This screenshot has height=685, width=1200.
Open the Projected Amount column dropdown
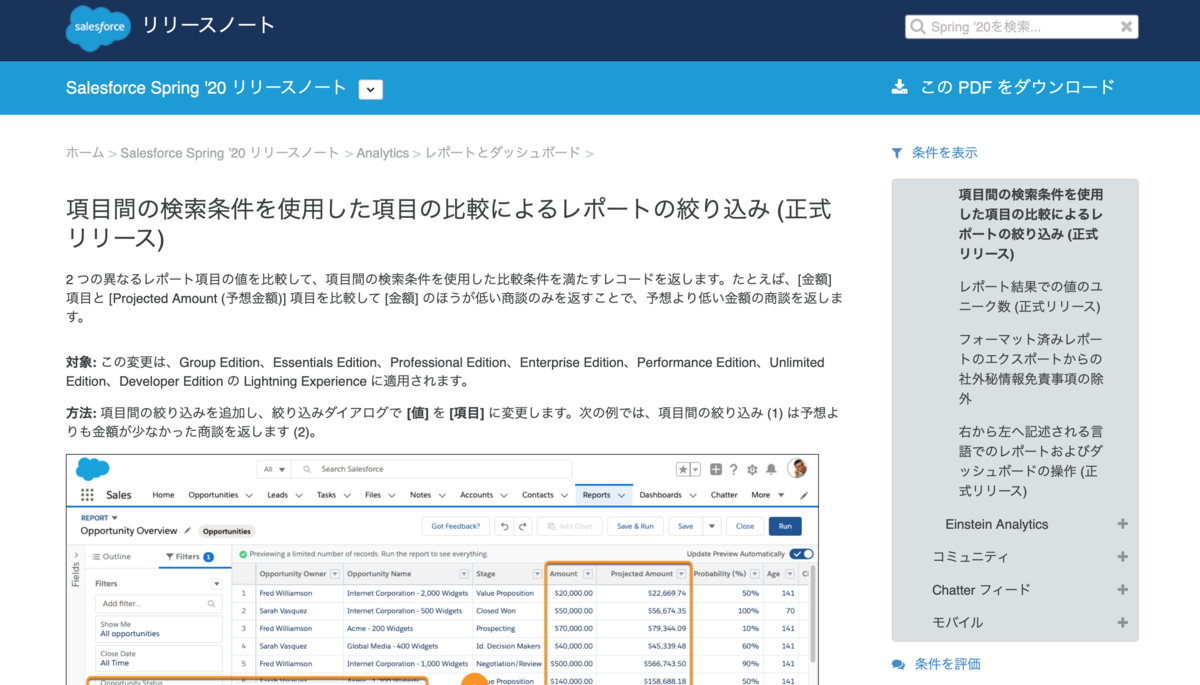(682, 574)
